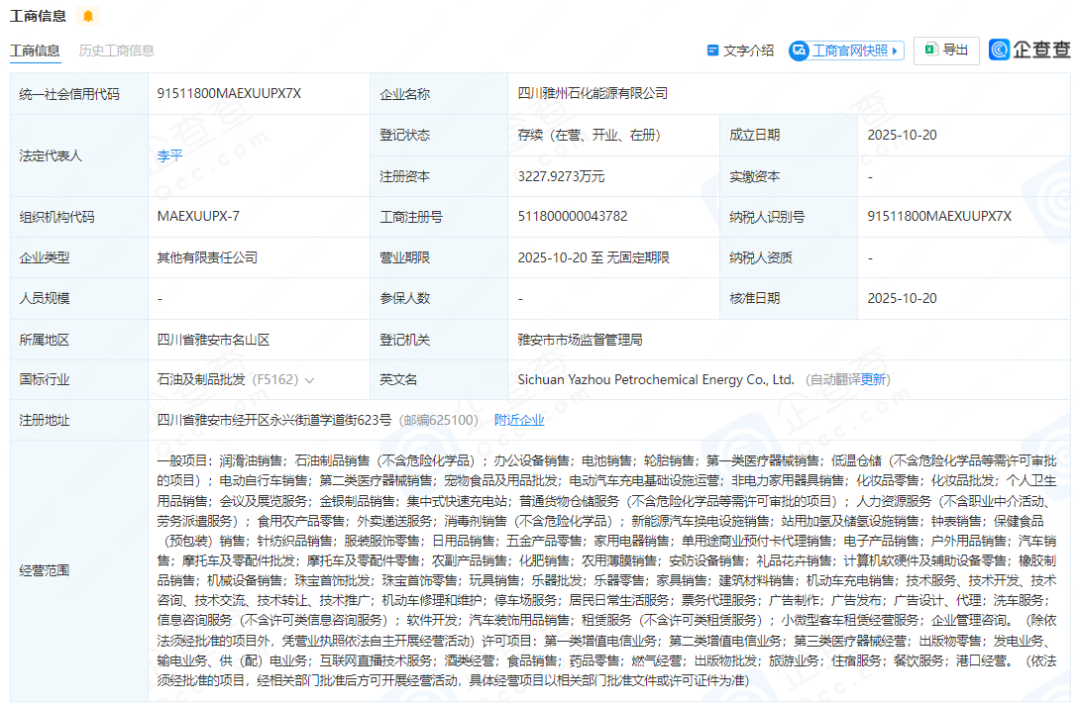Click the 企查查 brand logo
This screenshot has width=1080, height=708.
[x=1029, y=50]
